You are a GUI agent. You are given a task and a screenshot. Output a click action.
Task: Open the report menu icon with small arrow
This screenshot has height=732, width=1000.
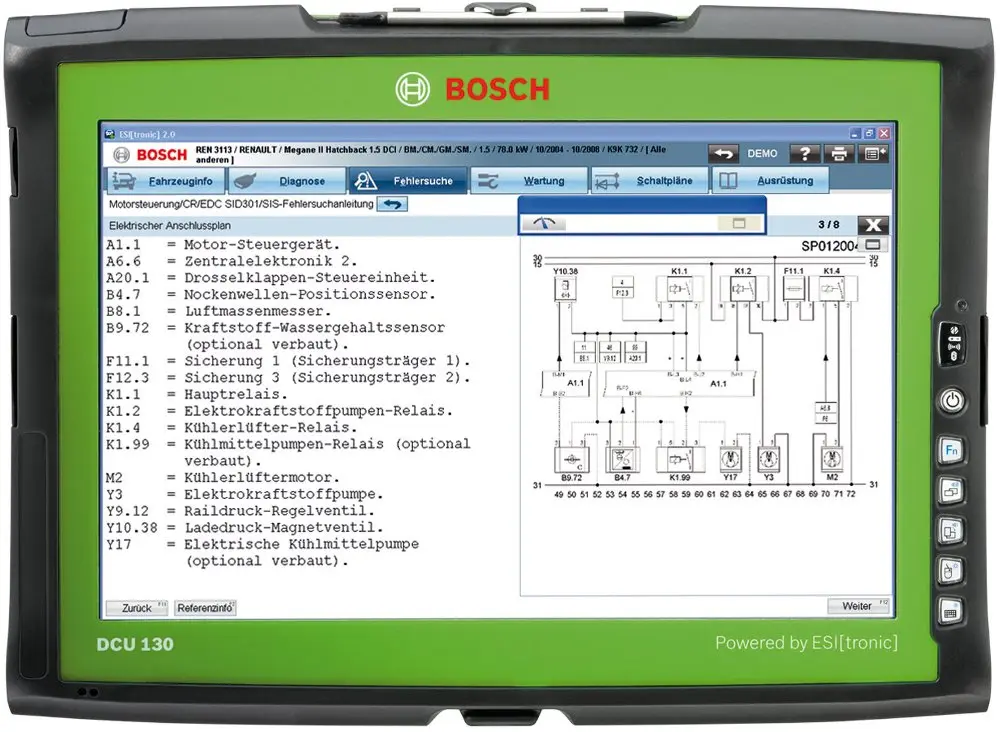point(872,152)
